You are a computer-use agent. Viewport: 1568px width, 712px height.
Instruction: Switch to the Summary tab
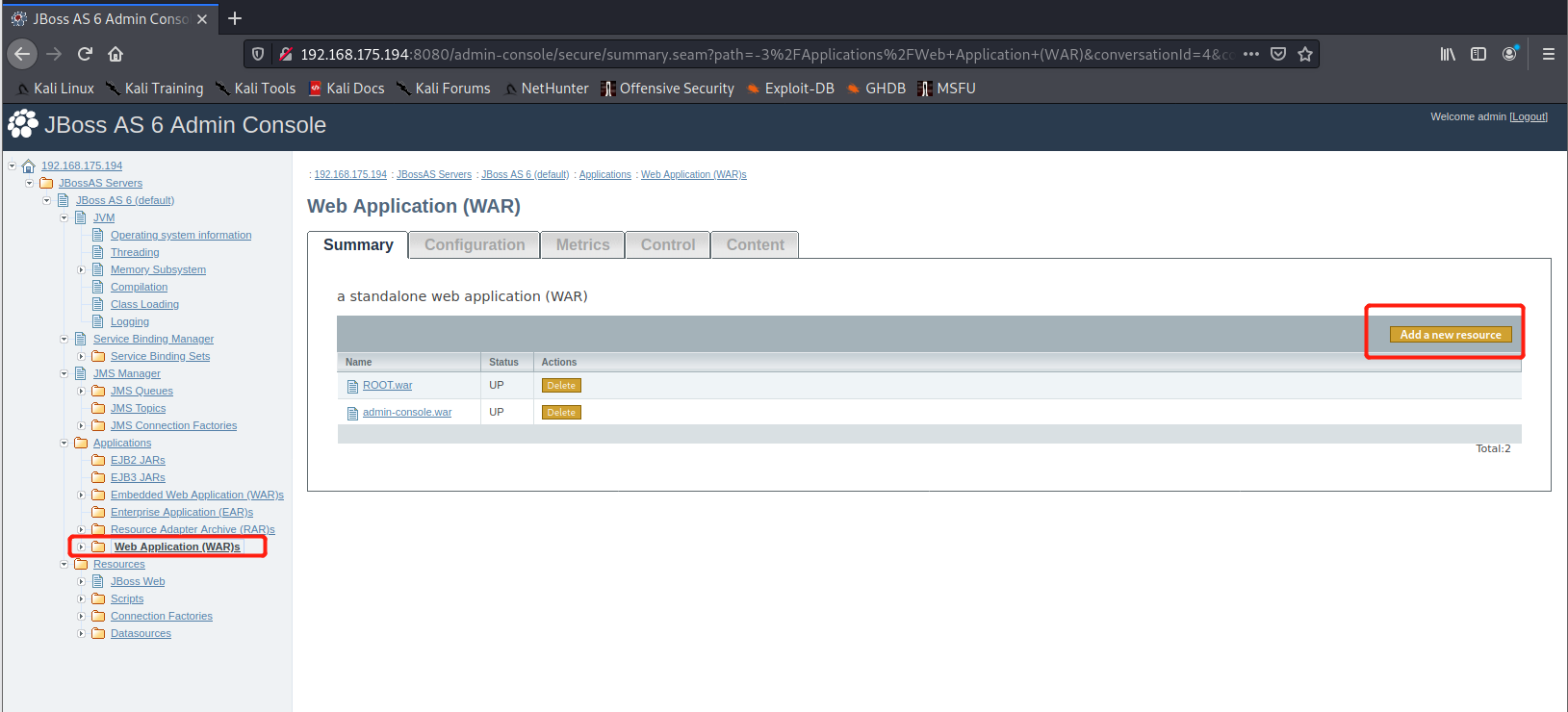pyautogui.click(x=358, y=245)
